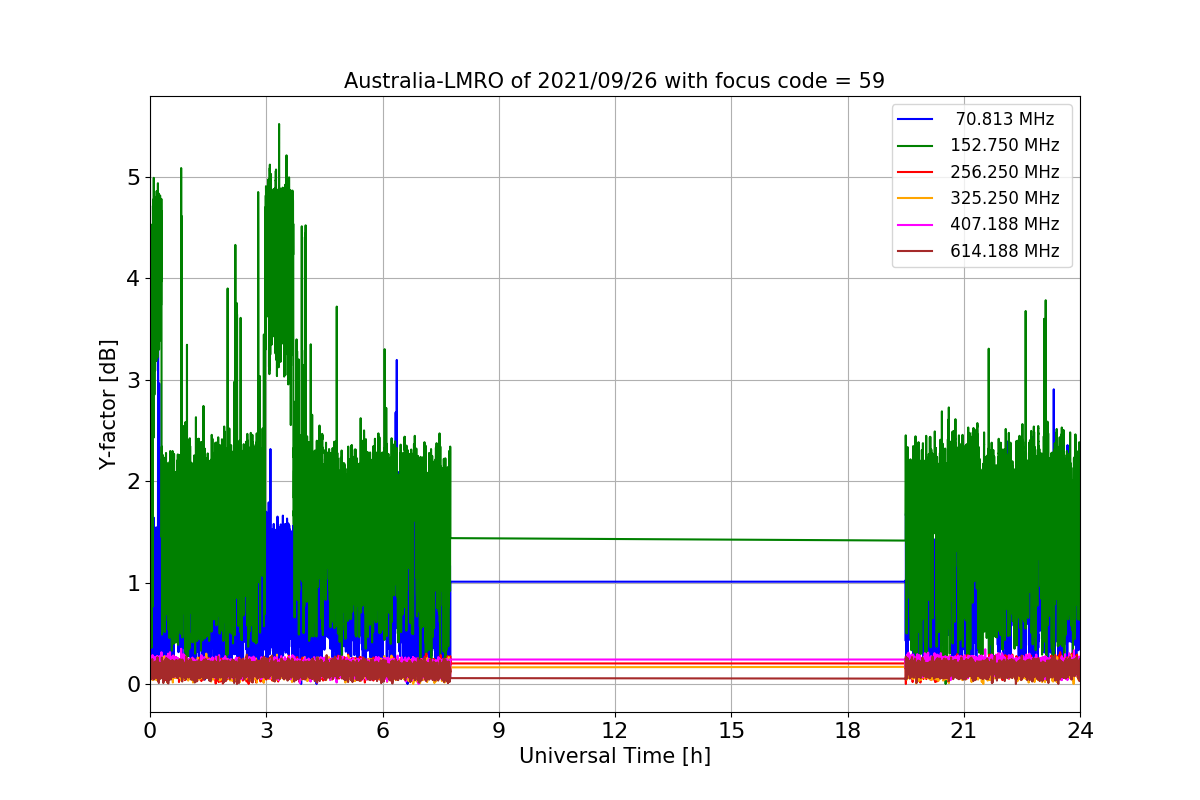
Task: Click the green legend line swatch
Action: [x=916, y=146]
